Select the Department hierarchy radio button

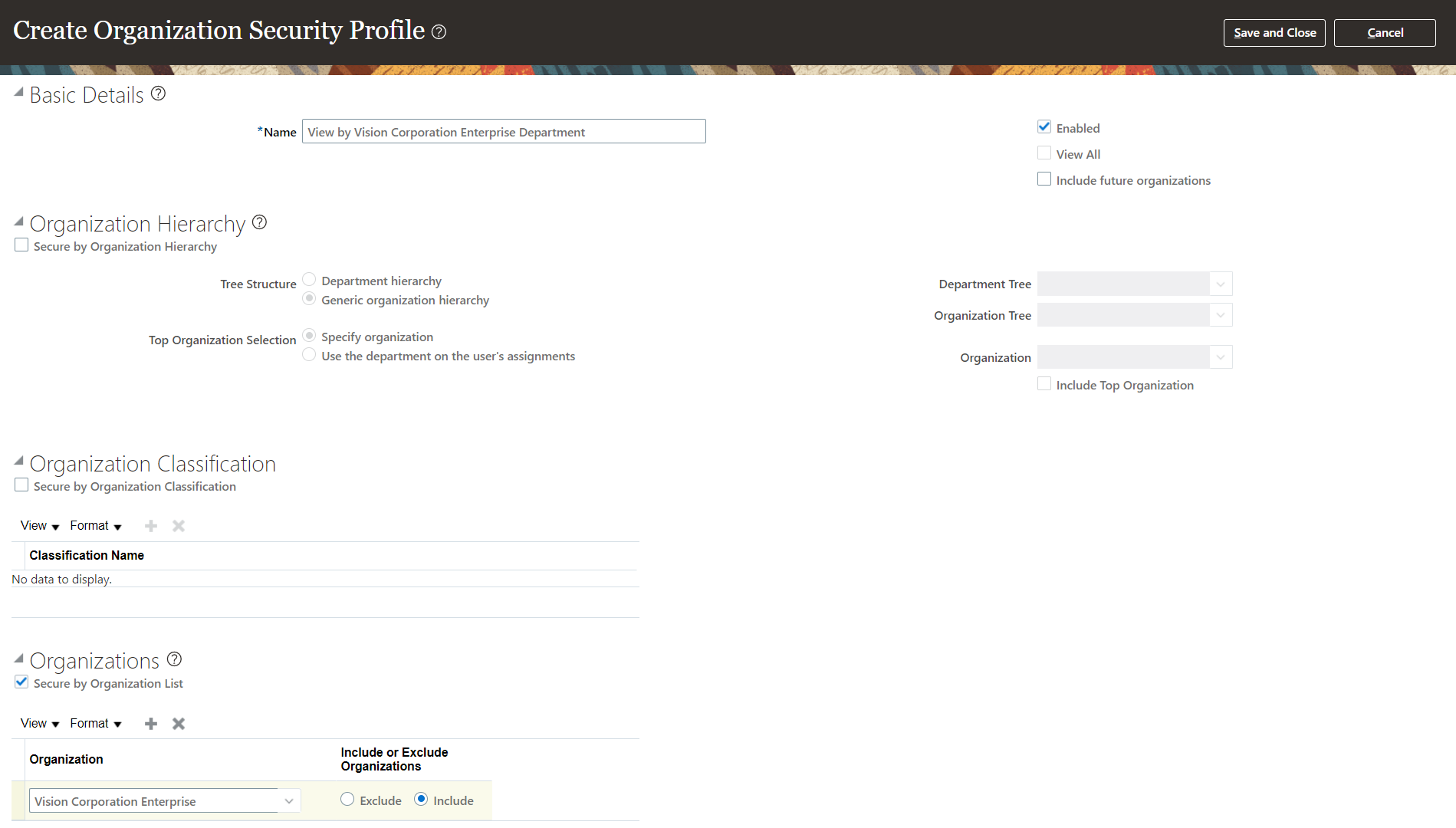[x=309, y=279]
